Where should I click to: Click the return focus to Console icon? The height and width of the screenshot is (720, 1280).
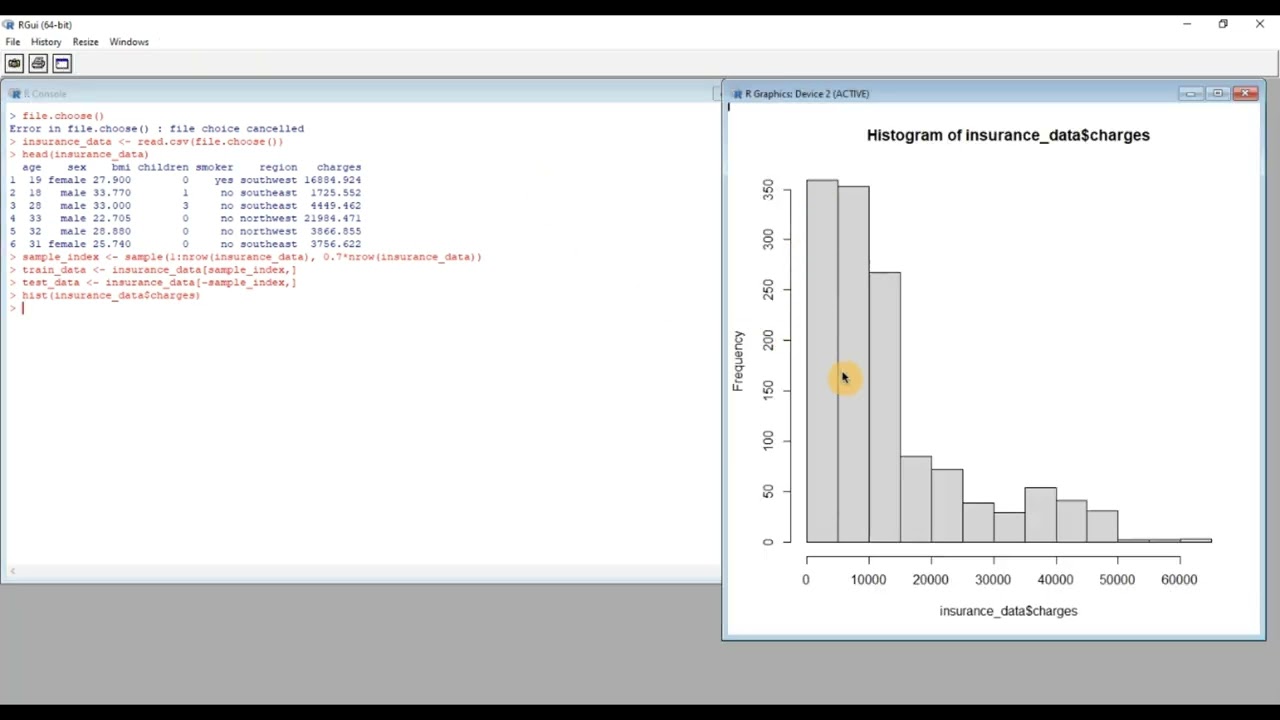tap(62, 63)
